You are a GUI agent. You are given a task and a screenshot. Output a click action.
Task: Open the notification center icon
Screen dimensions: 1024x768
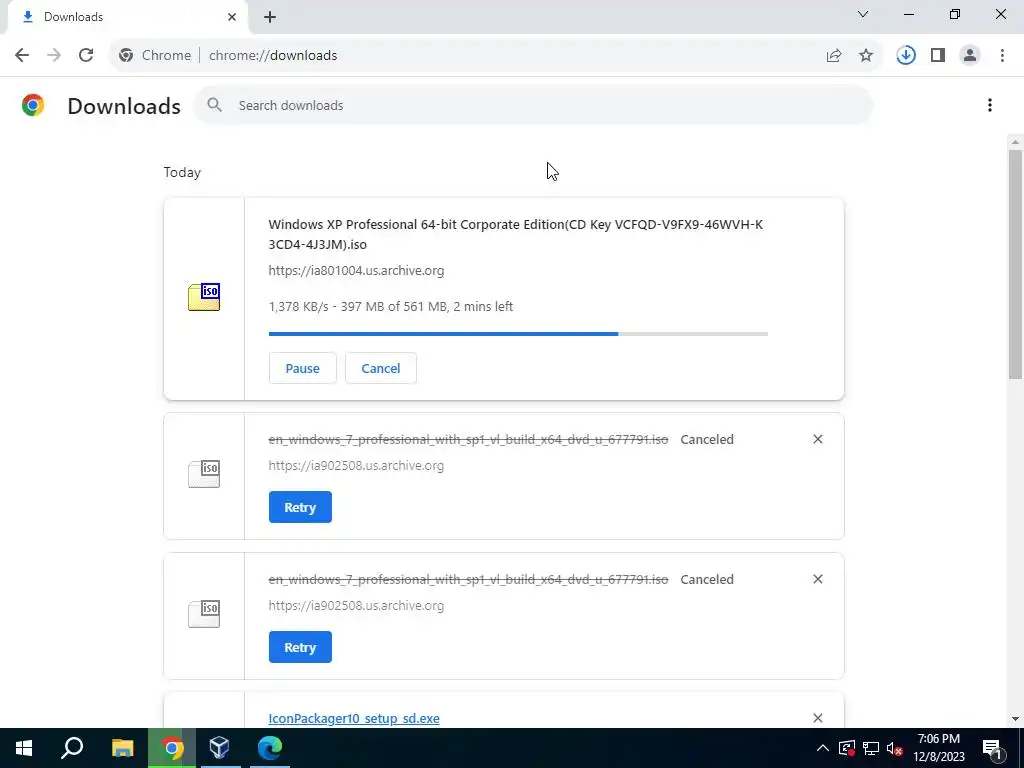(992, 748)
